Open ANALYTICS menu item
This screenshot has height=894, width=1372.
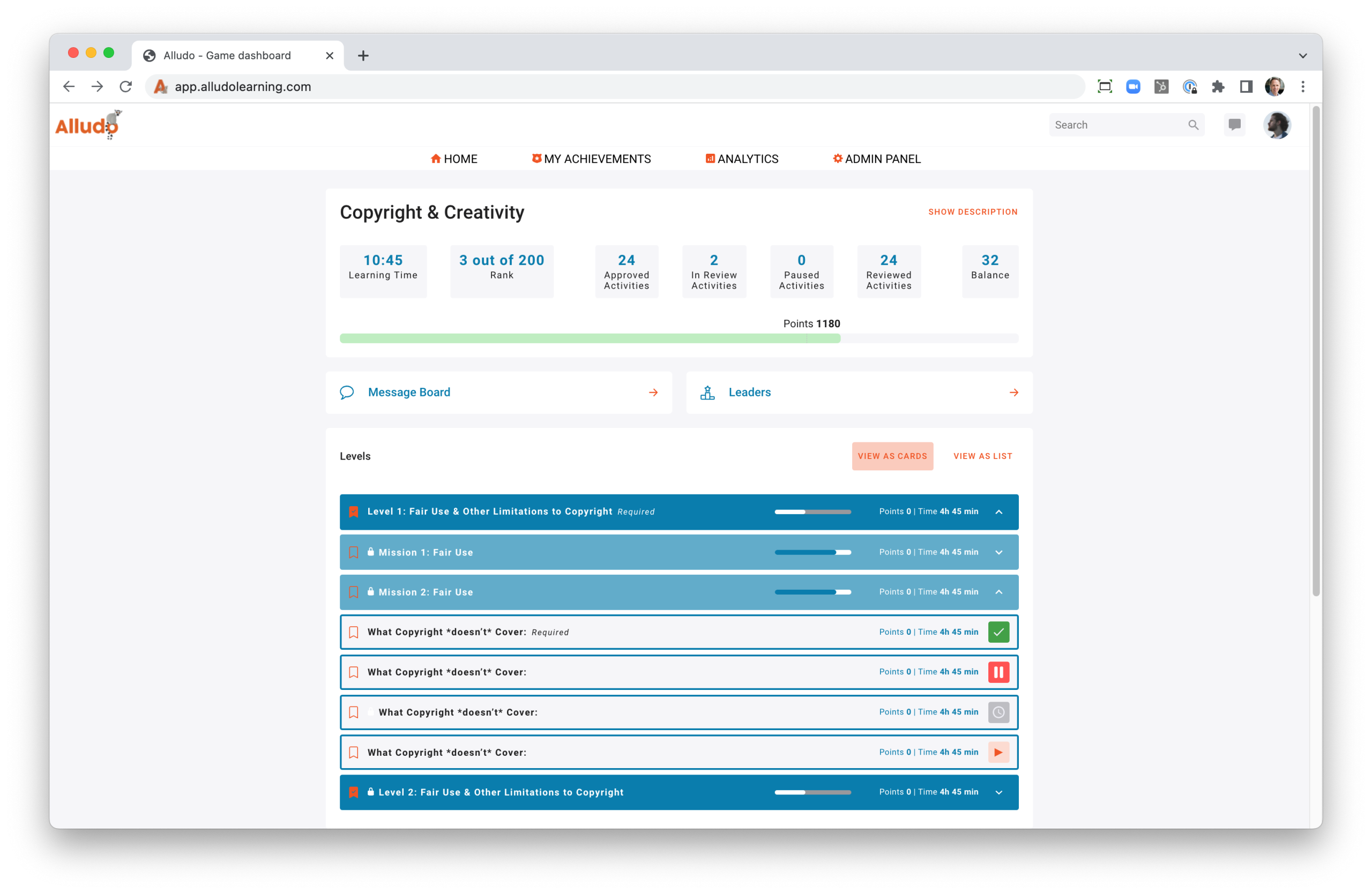pos(741,159)
